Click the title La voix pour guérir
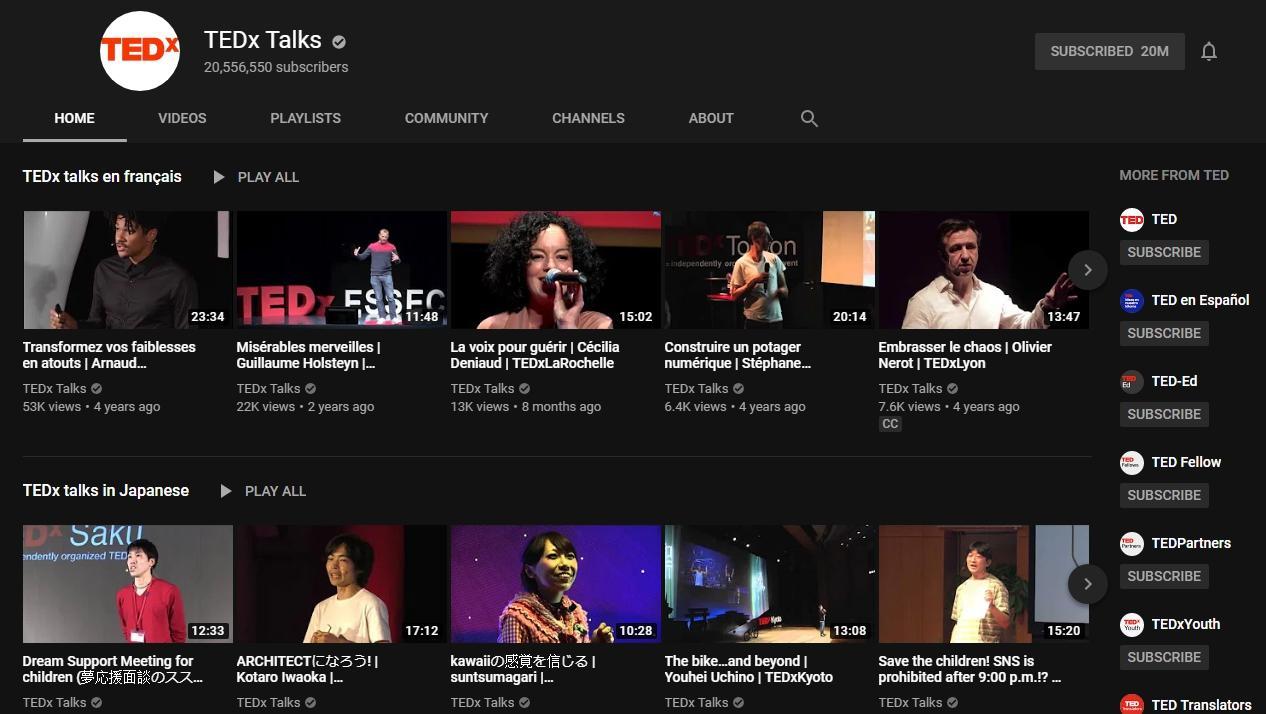This screenshot has height=714, width=1266. 535,355
